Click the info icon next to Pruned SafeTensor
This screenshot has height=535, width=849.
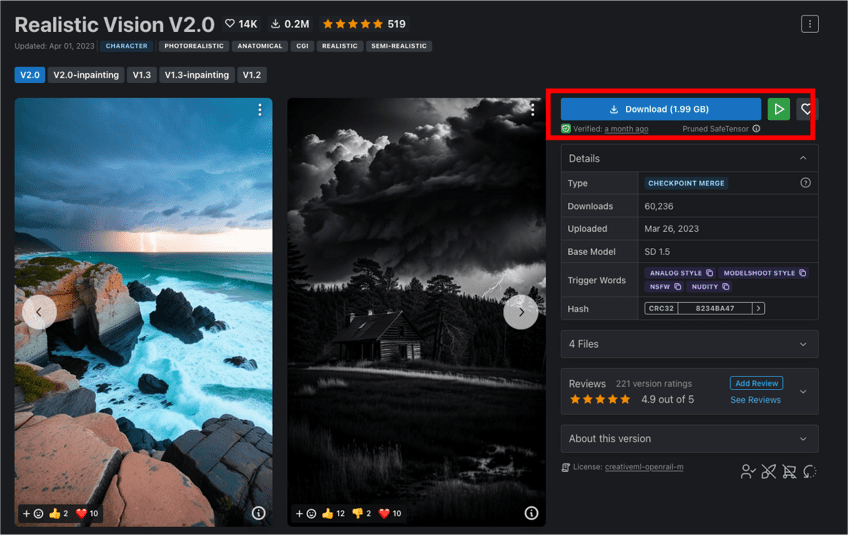pos(756,129)
